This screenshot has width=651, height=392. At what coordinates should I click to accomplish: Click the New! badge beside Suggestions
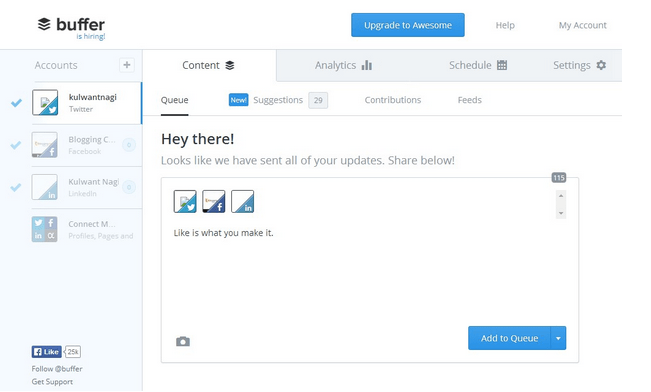click(x=238, y=100)
